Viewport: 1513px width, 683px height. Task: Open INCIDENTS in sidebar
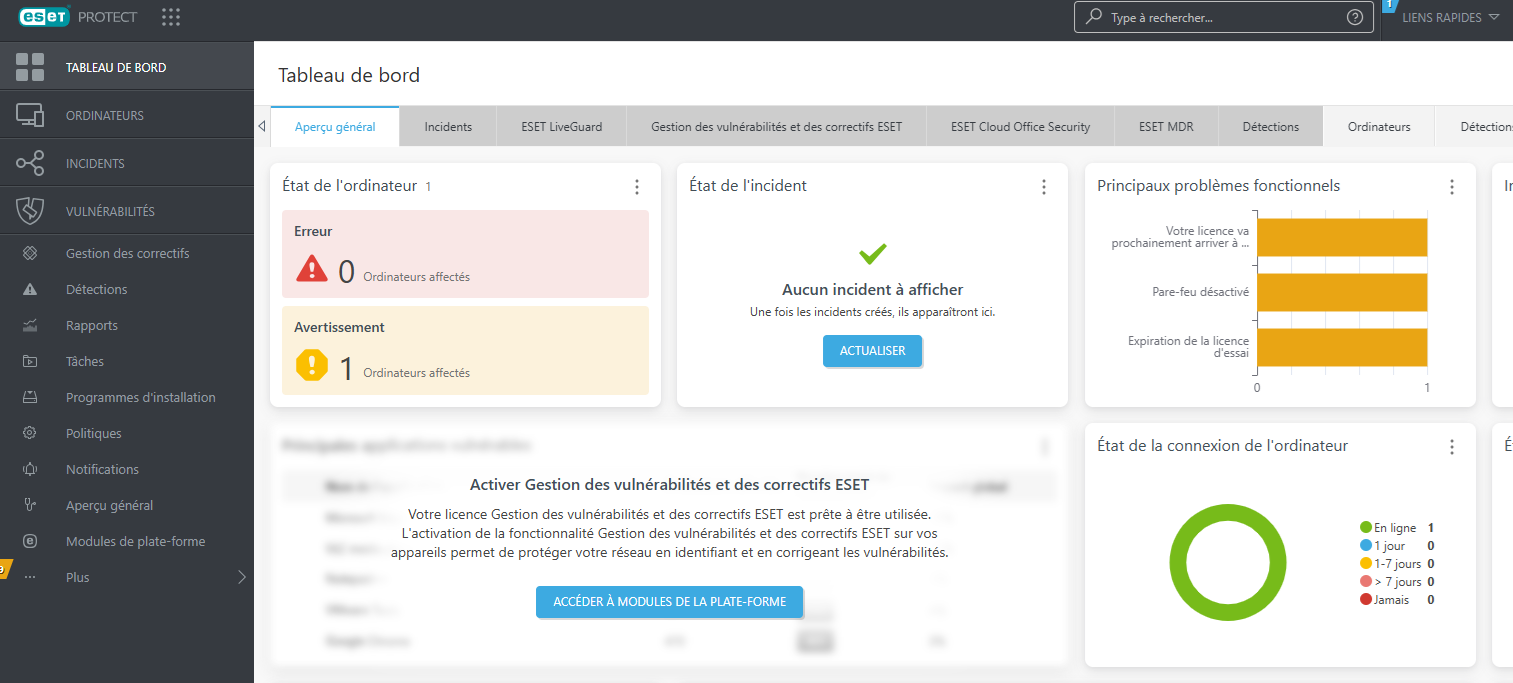pyautogui.click(x=127, y=163)
